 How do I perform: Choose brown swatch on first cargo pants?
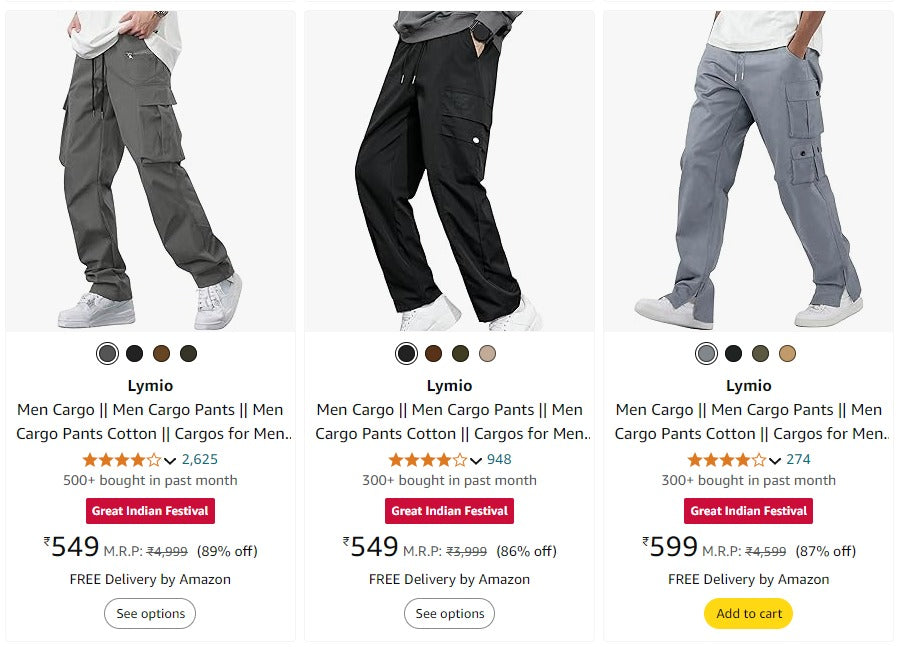pos(161,353)
